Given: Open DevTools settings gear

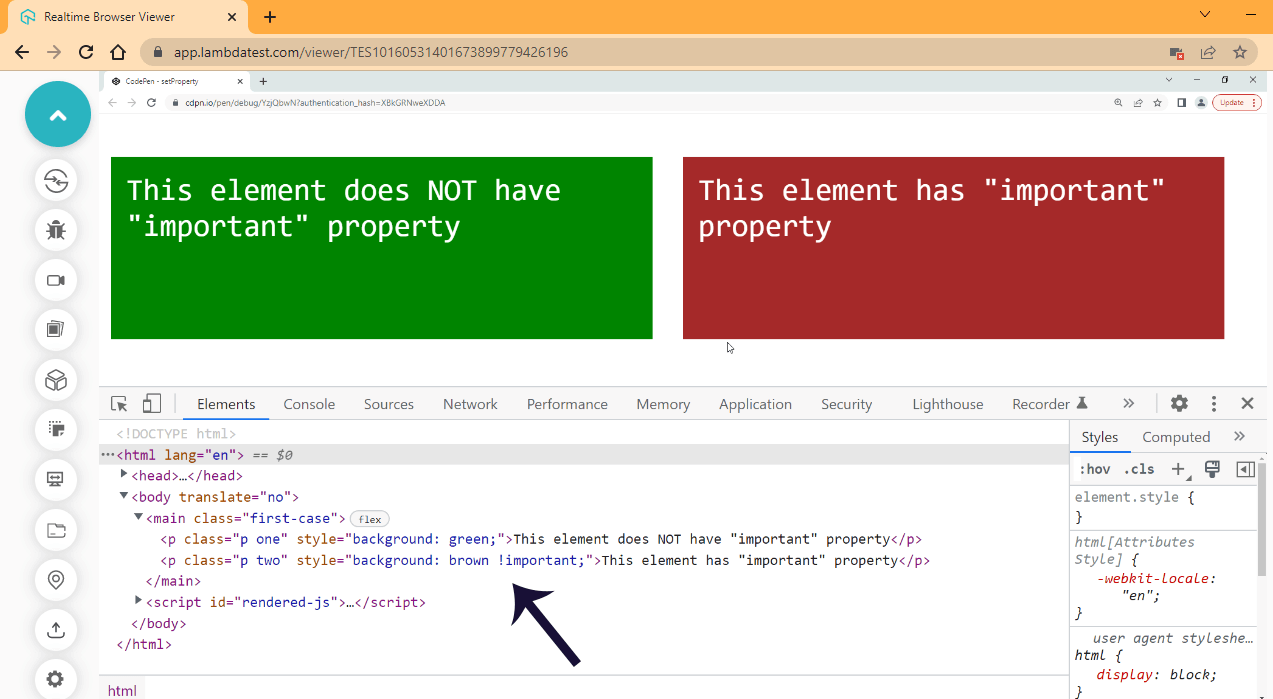Looking at the screenshot, I should pyautogui.click(x=1179, y=403).
